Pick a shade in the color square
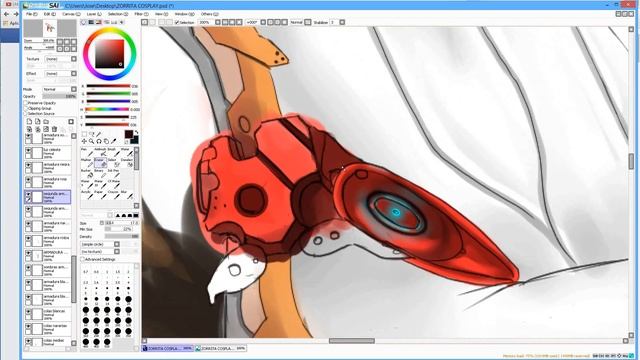640x360 pixels. 109,54
